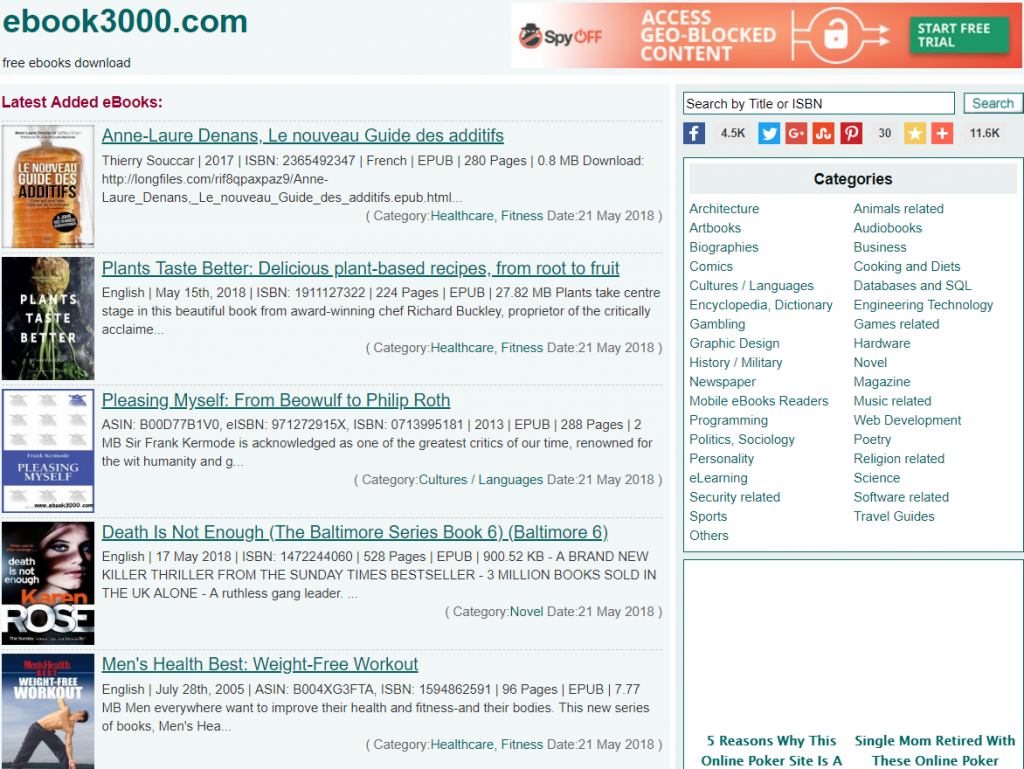Open the Audiobooks category
Screen dimensions: 1024x769
coord(888,228)
